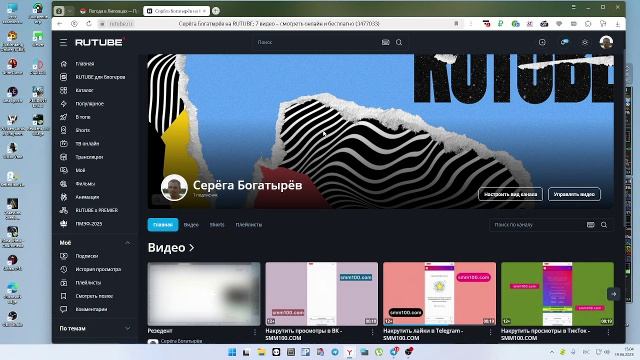Image resolution: width=640 pixels, height=360 pixels.
Task: Click Управлять видео button
Action: pyautogui.click(x=574, y=194)
